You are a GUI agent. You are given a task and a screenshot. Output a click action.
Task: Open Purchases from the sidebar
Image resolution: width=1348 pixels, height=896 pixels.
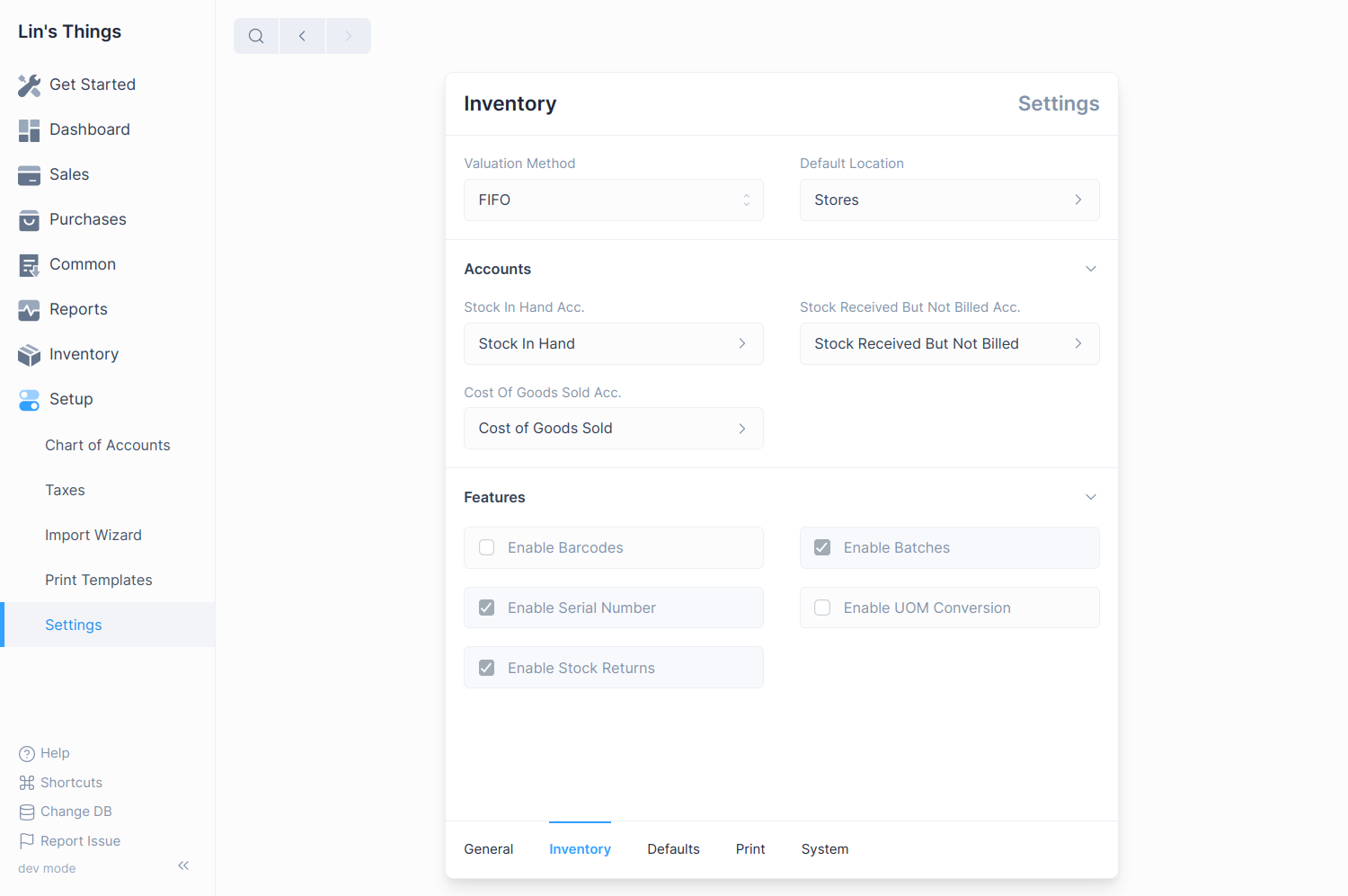[x=87, y=219]
